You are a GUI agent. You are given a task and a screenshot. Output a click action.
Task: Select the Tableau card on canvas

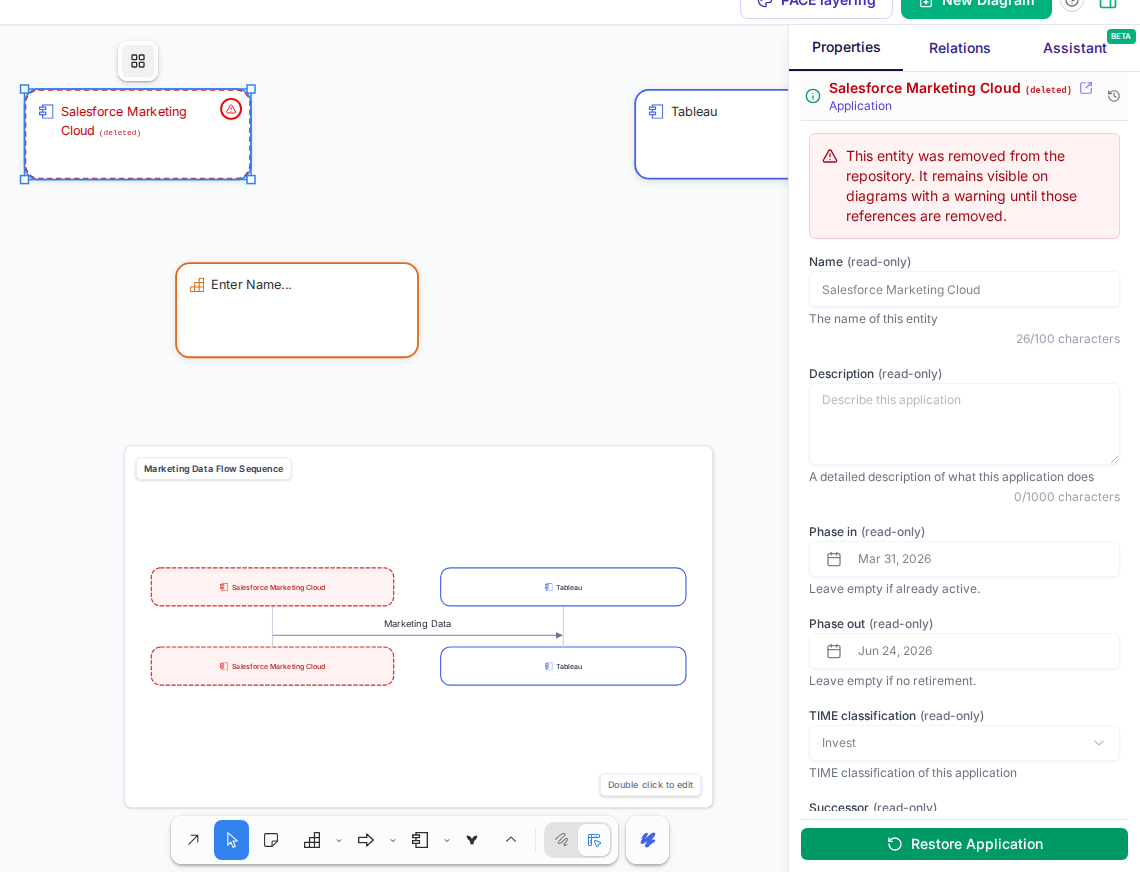712,135
